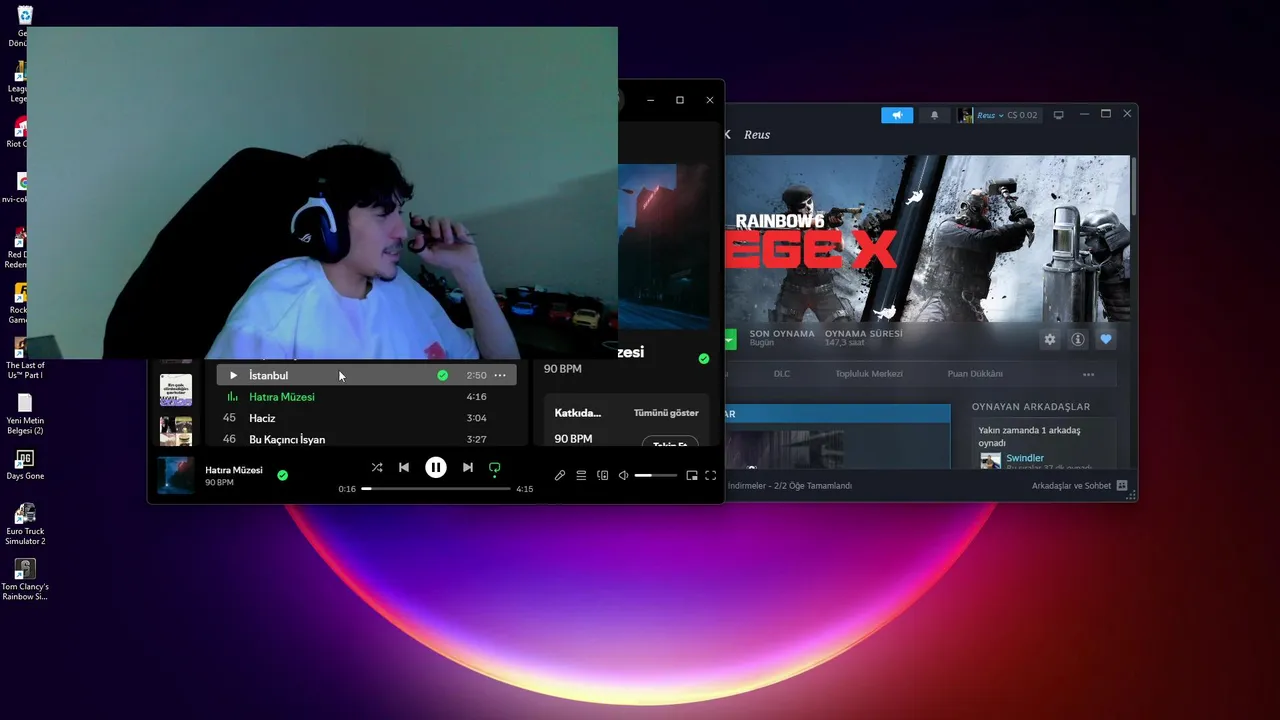Expand the Reus account dropdown in Steam

[x=990, y=115]
